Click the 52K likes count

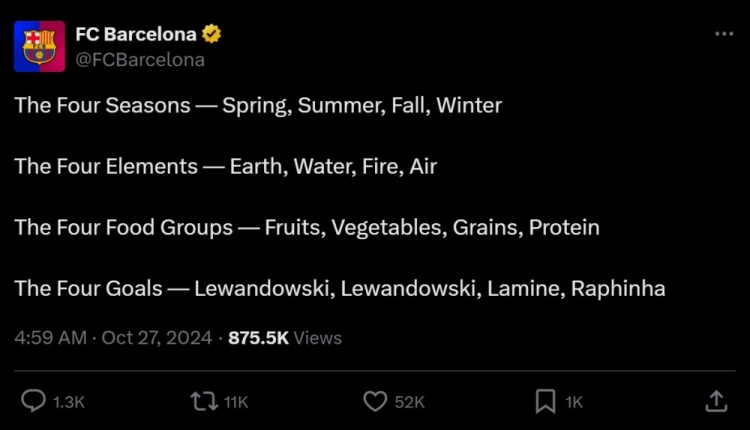click(x=409, y=402)
